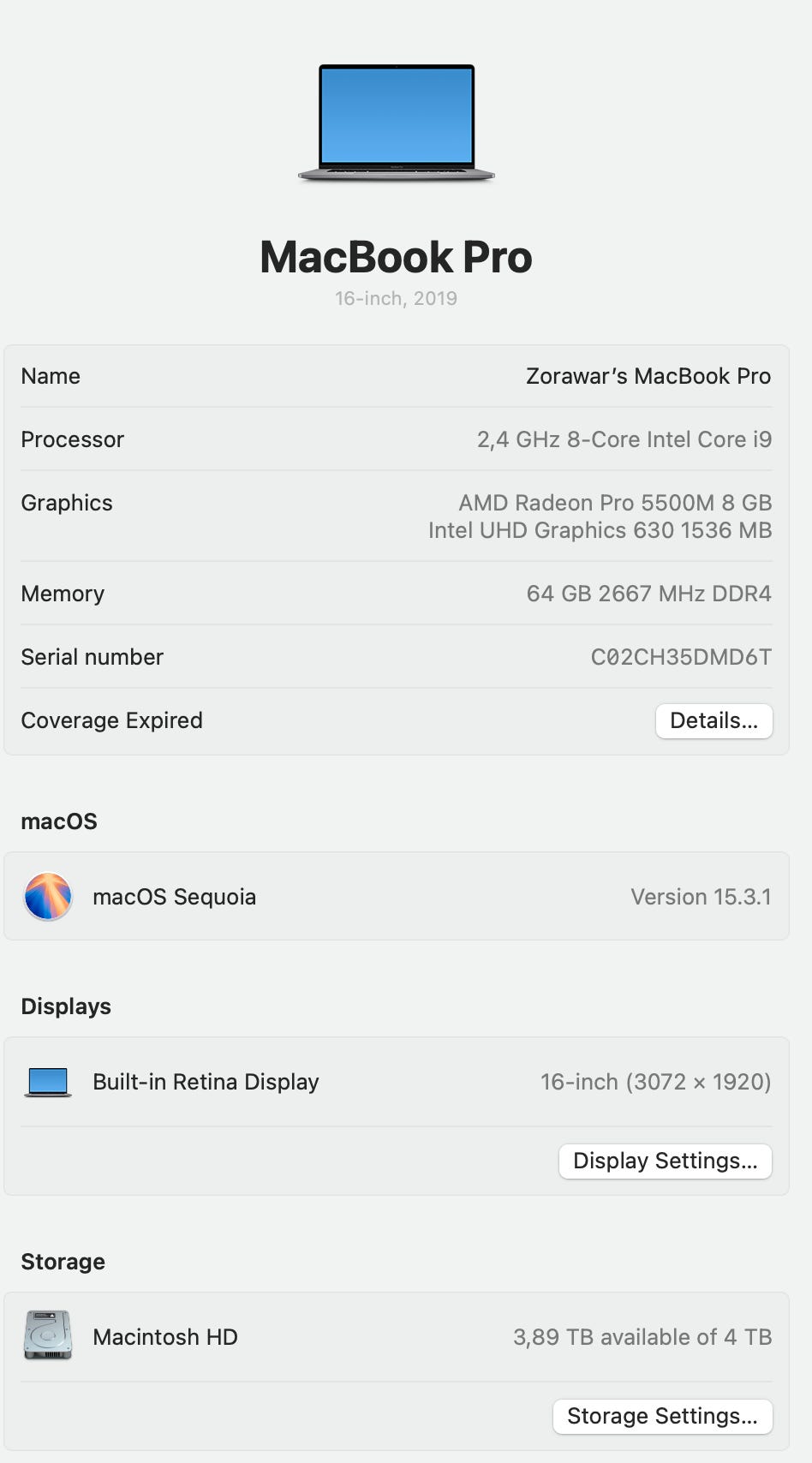Image resolution: width=812 pixels, height=1463 pixels.
Task: Open Storage Settings
Action: 662,1416
